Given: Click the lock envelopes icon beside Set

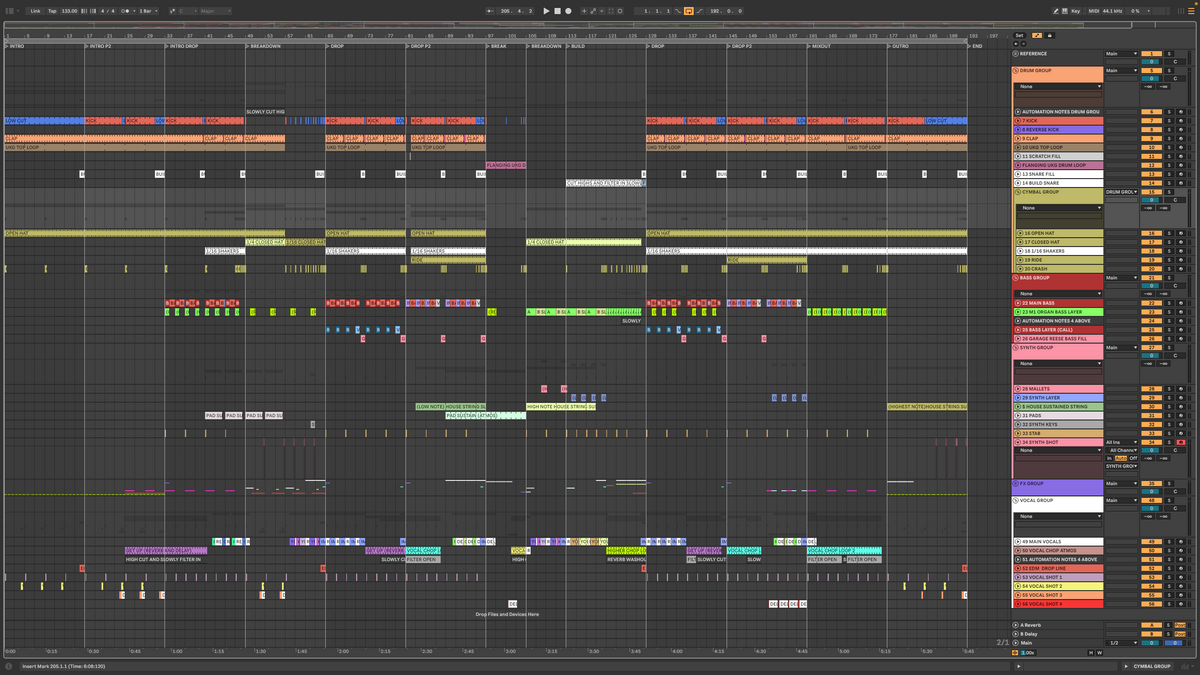Looking at the screenshot, I should click(x=1049, y=35).
